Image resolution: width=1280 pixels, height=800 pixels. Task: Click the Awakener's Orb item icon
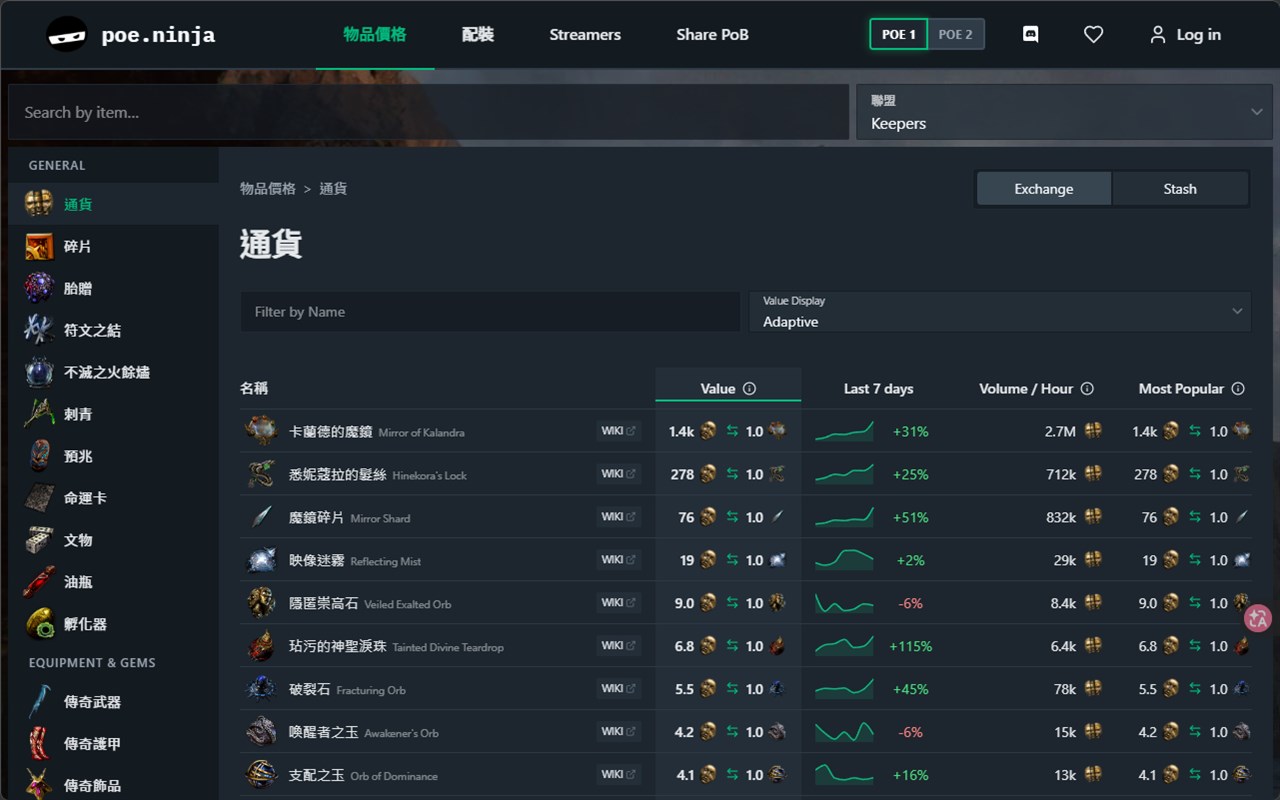(261, 732)
